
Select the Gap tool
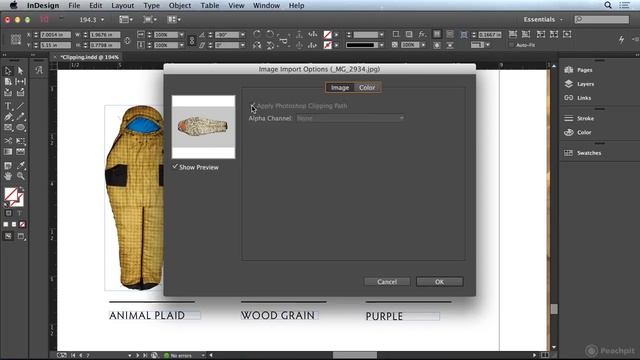pyautogui.click(x=20, y=82)
